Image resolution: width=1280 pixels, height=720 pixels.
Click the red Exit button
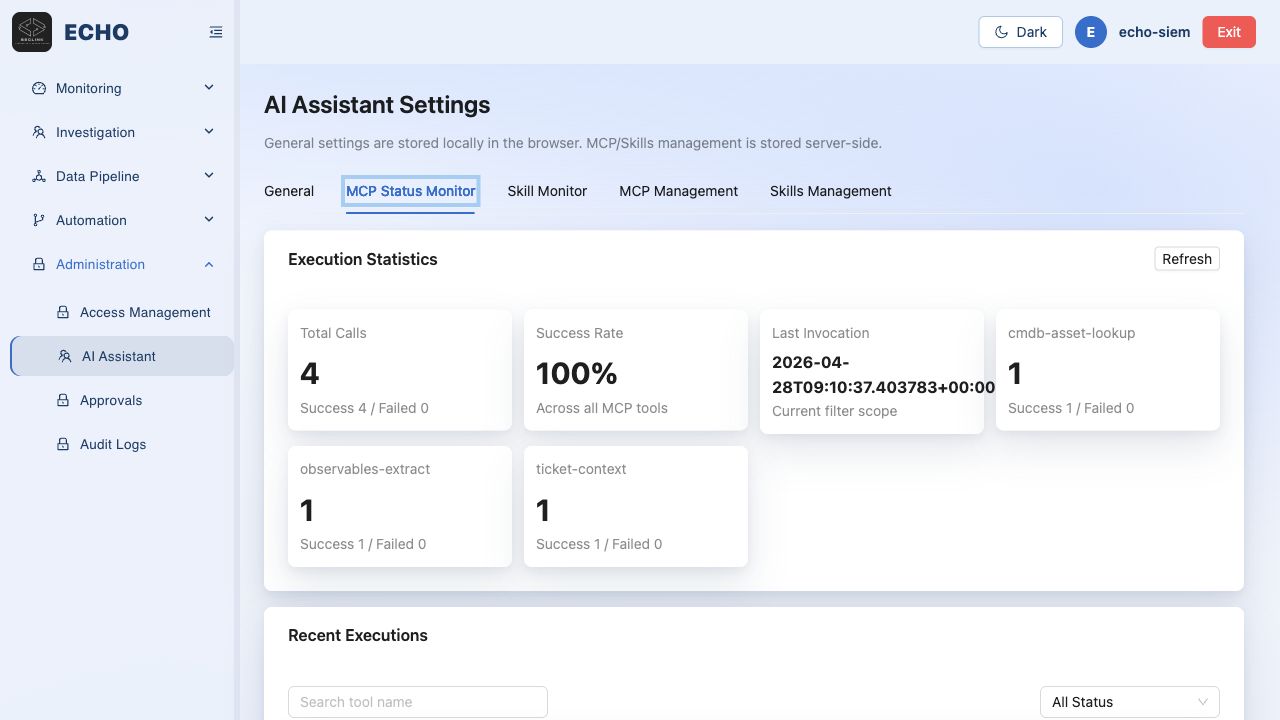pyautogui.click(x=1229, y=32)
